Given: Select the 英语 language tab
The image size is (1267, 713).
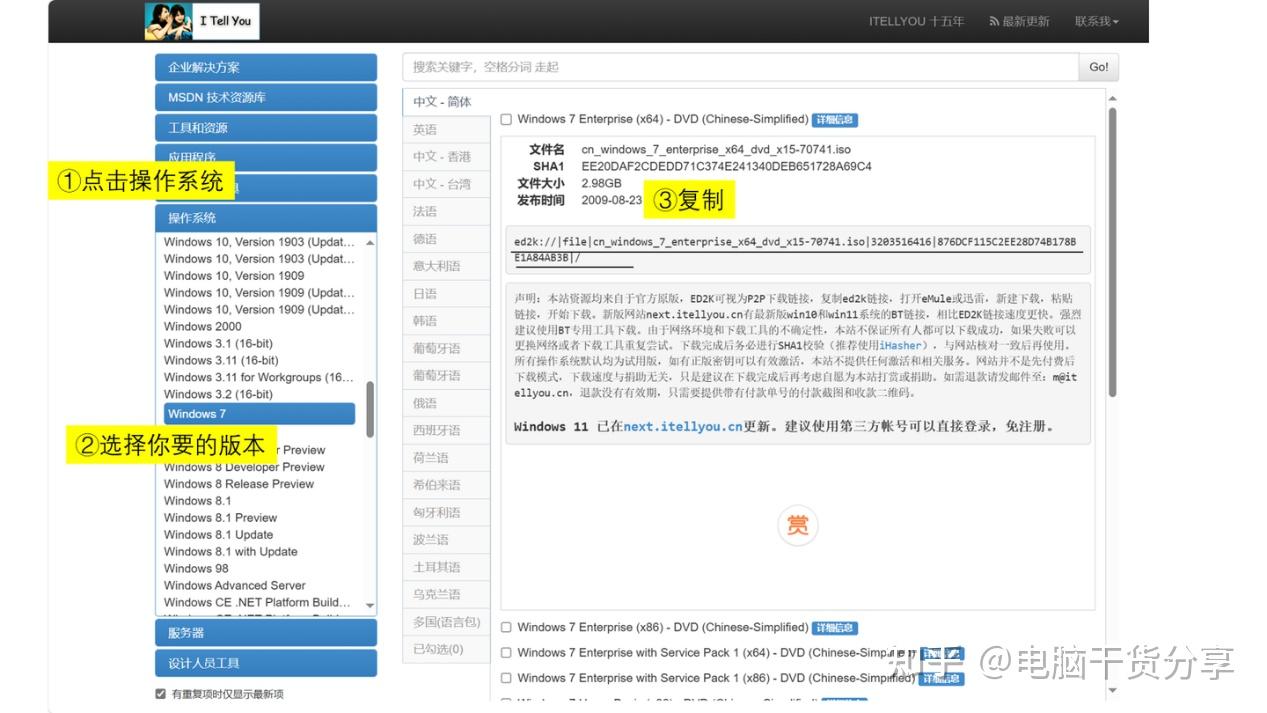Looking at the screenshot, I should [x=446, y=130].
